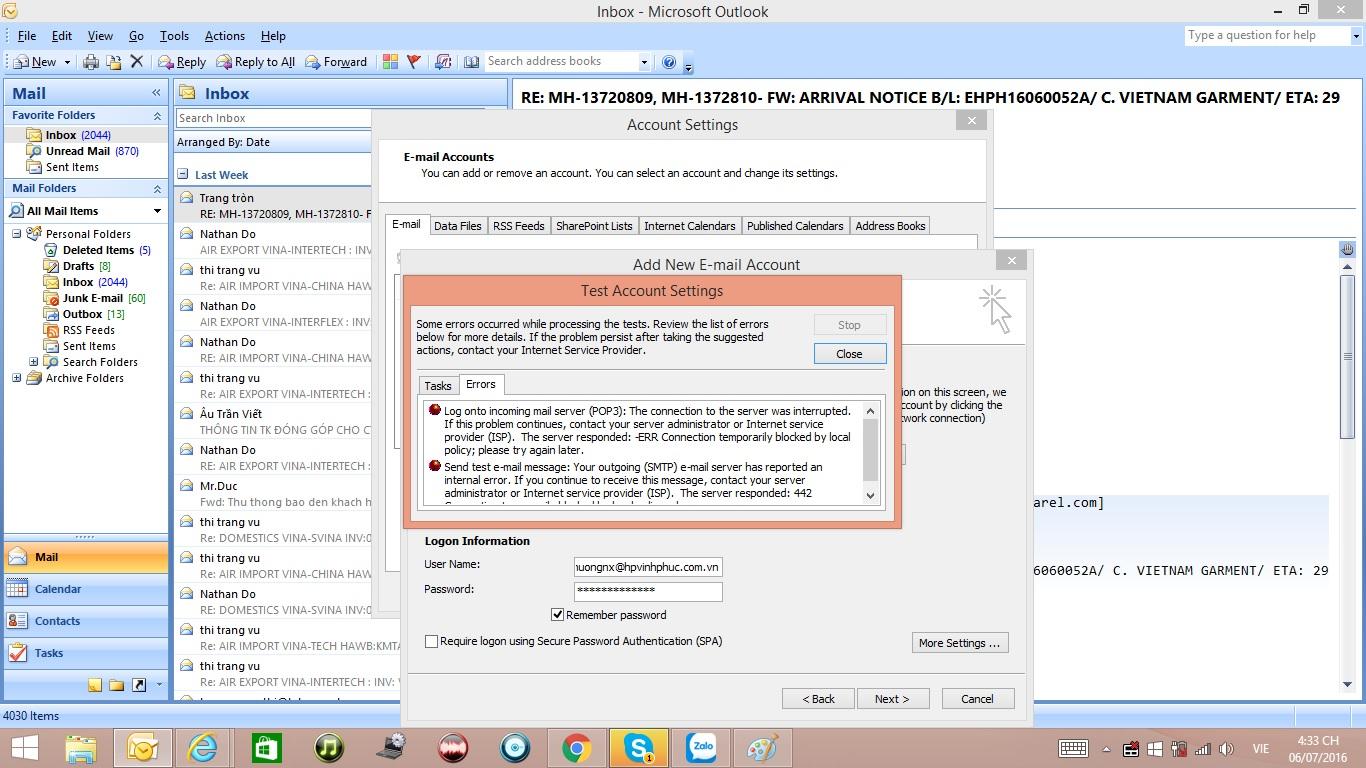Collapse the Mail Folders section
The image size is (1366, 768).
(157, 189)
